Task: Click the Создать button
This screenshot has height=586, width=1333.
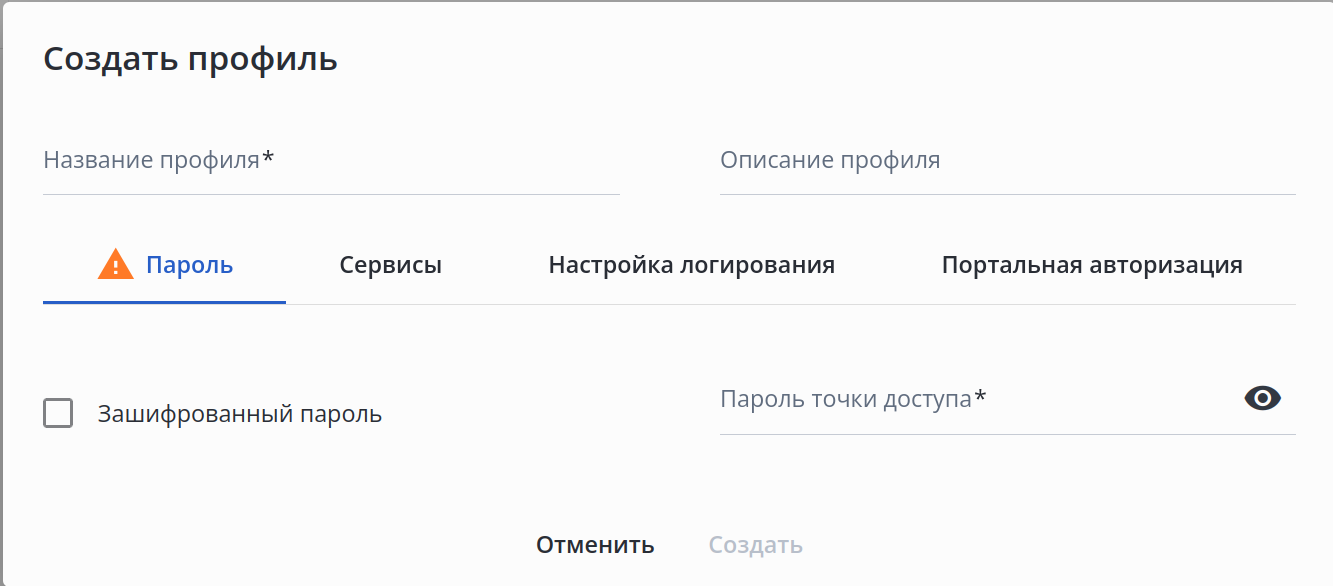Action: pyautogui.click(x=755, y=545)
